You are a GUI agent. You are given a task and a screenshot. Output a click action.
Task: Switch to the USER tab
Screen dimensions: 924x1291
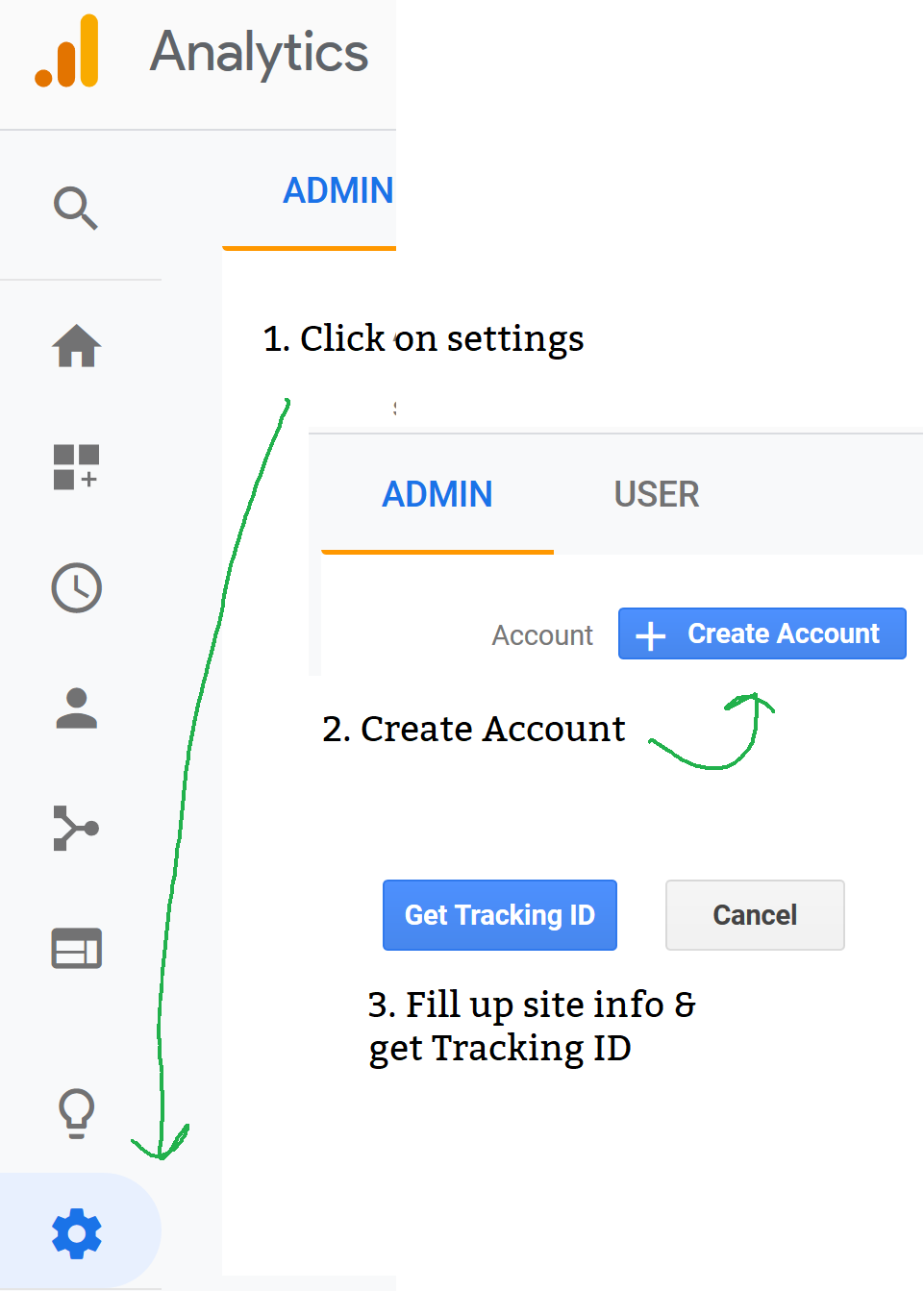coord(656,494)
